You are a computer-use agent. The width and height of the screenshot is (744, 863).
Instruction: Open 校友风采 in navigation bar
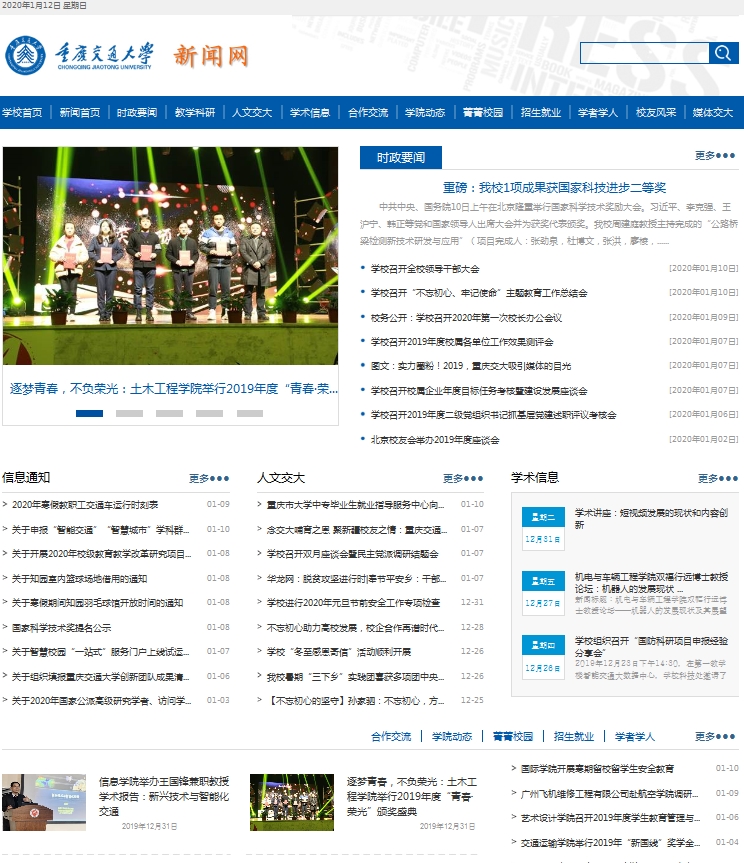(656, 112)
